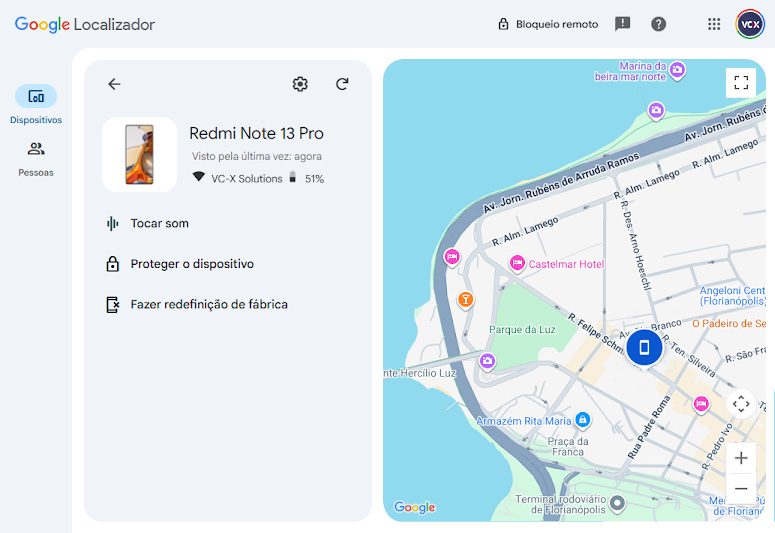The image size is (775, 533).
Task: Open the Dispositivos sidebar section
Action: 36,104
